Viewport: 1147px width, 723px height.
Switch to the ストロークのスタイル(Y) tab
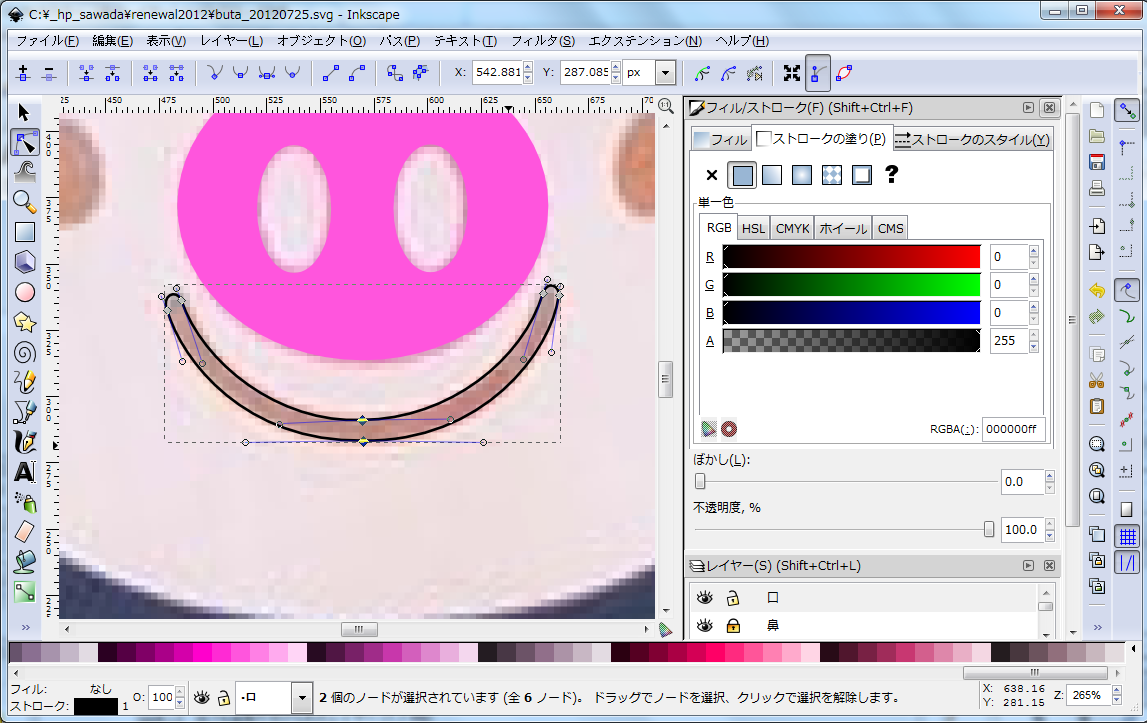click(973, 139)
